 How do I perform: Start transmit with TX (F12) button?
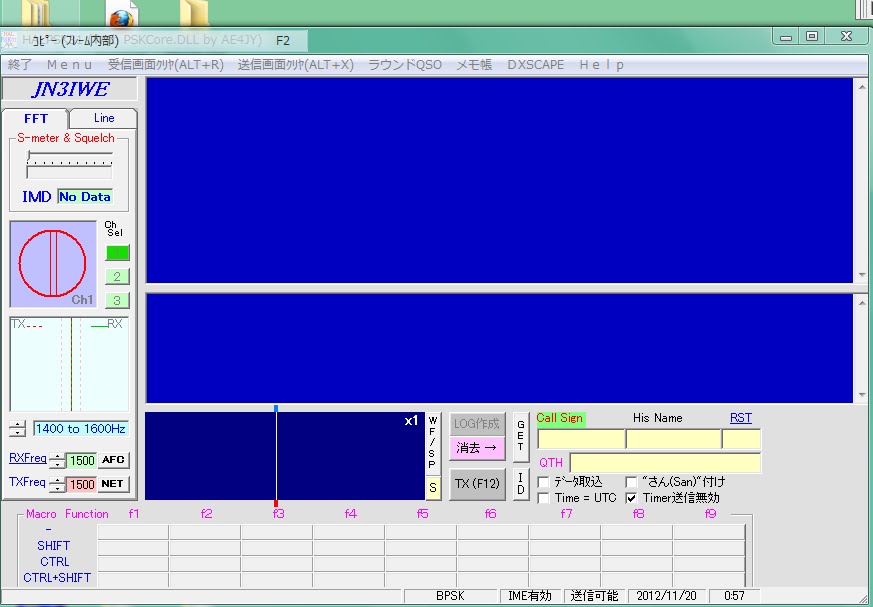point(477,484)
